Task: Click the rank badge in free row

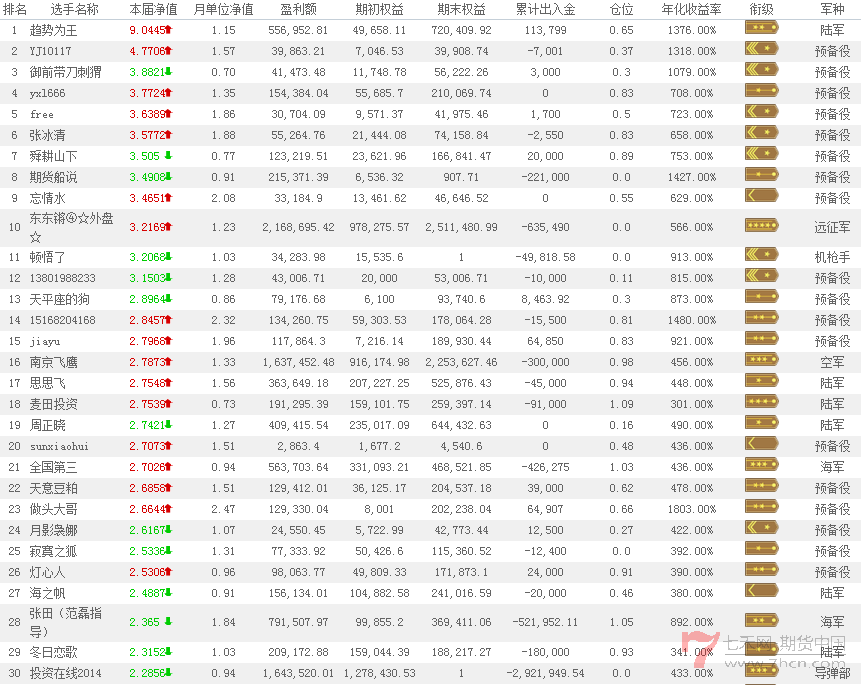Action: 762,112
